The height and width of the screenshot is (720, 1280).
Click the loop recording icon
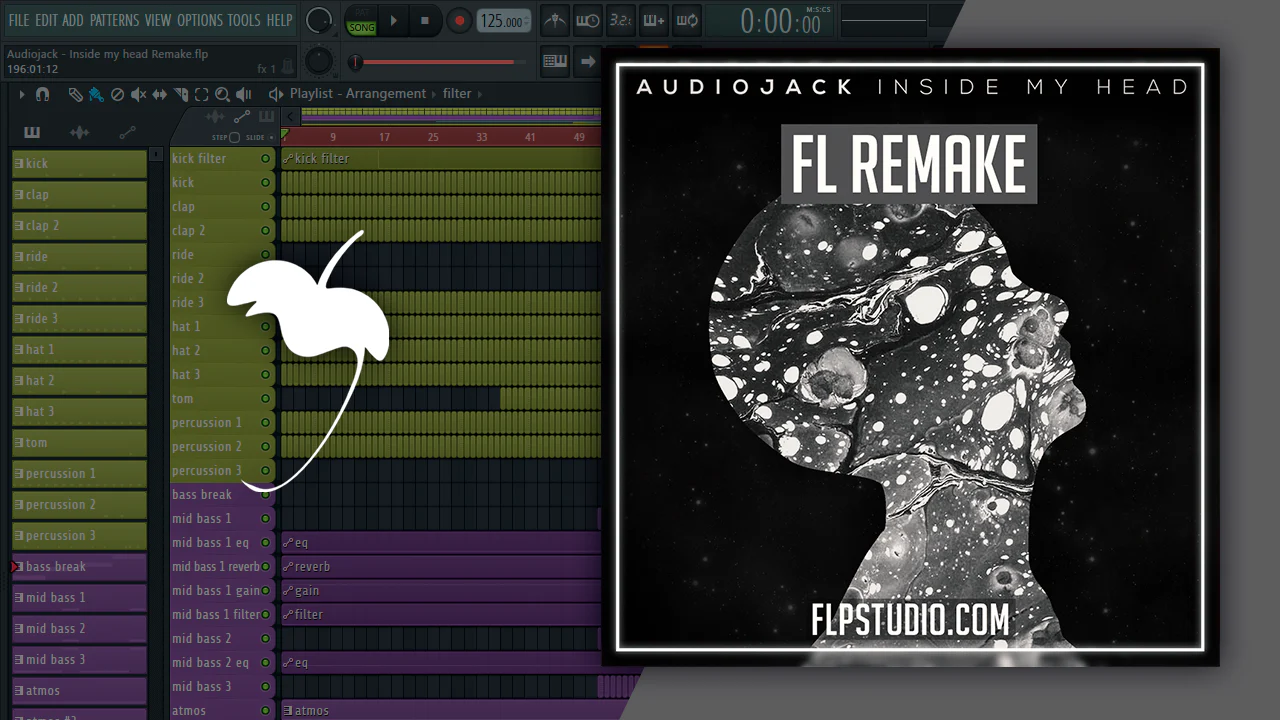coord(686,20)
